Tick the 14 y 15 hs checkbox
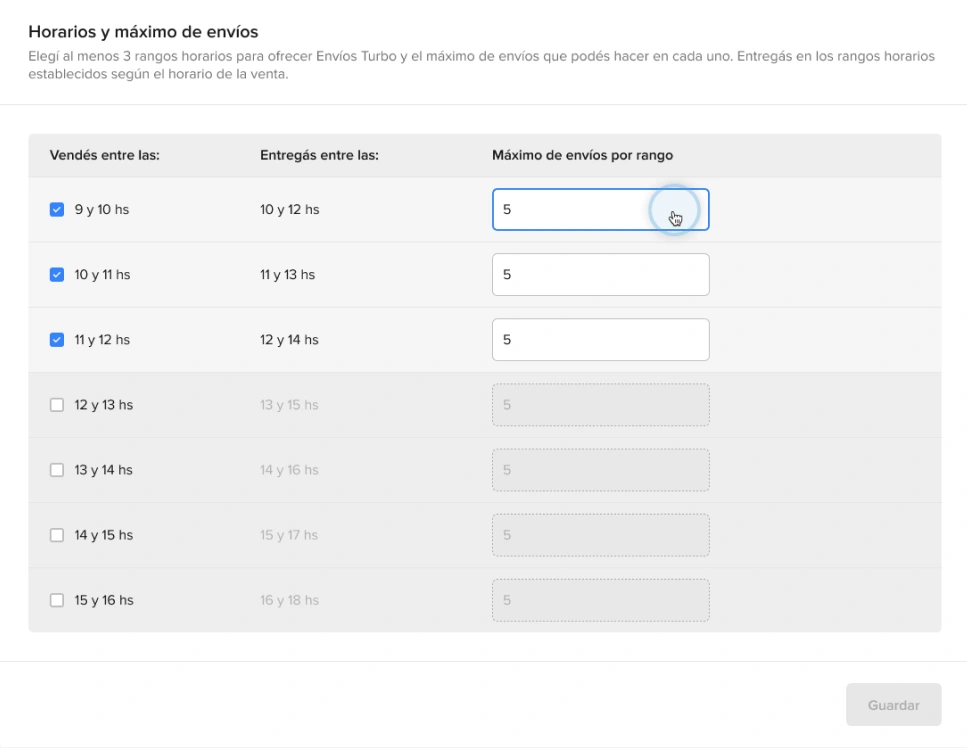Screen dimensions: 967x748 coord(57,535)
